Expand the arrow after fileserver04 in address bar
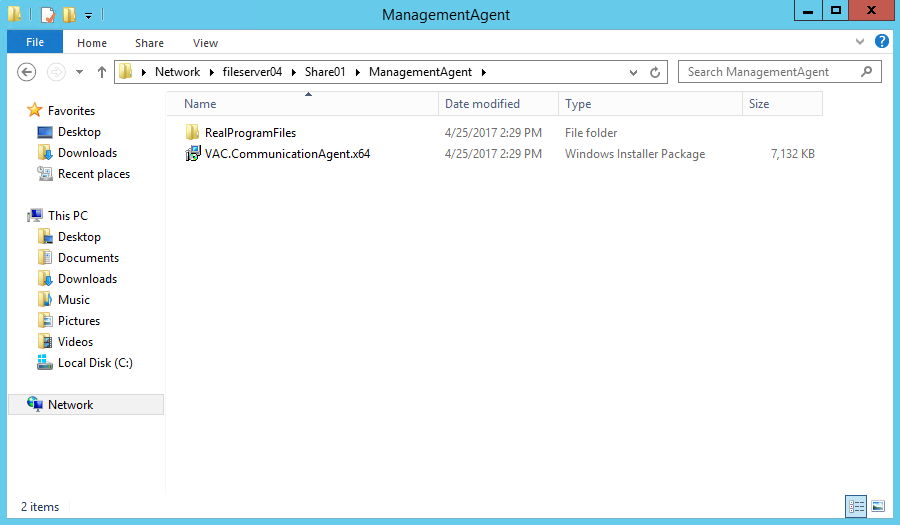The height and width of the screenshot is (525, 900). pyautogui.click(x=293, y=72)
